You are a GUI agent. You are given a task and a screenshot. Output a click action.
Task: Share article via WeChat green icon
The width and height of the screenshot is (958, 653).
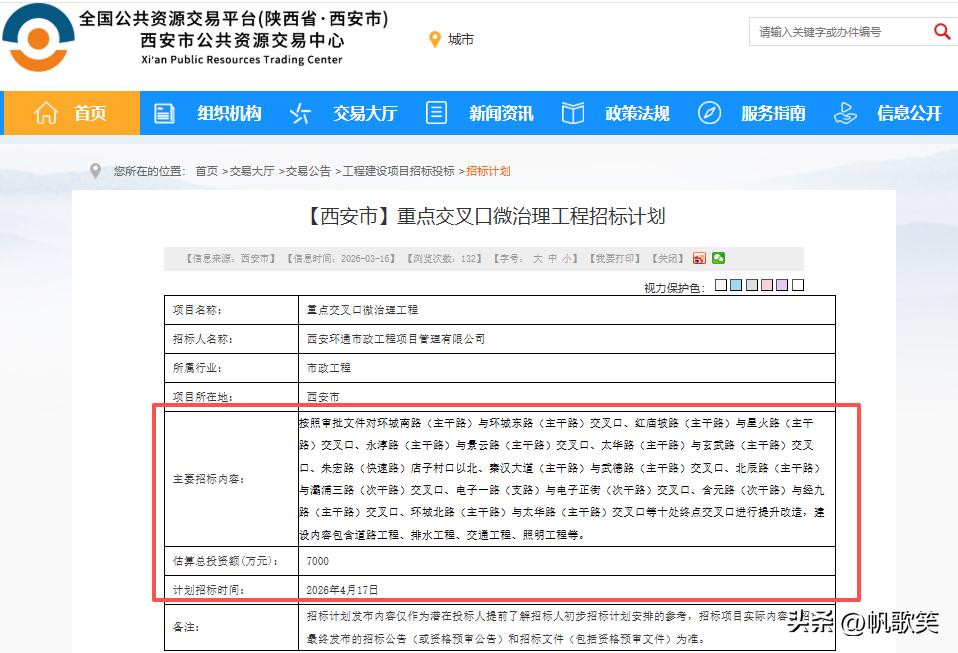coord(717,258)
